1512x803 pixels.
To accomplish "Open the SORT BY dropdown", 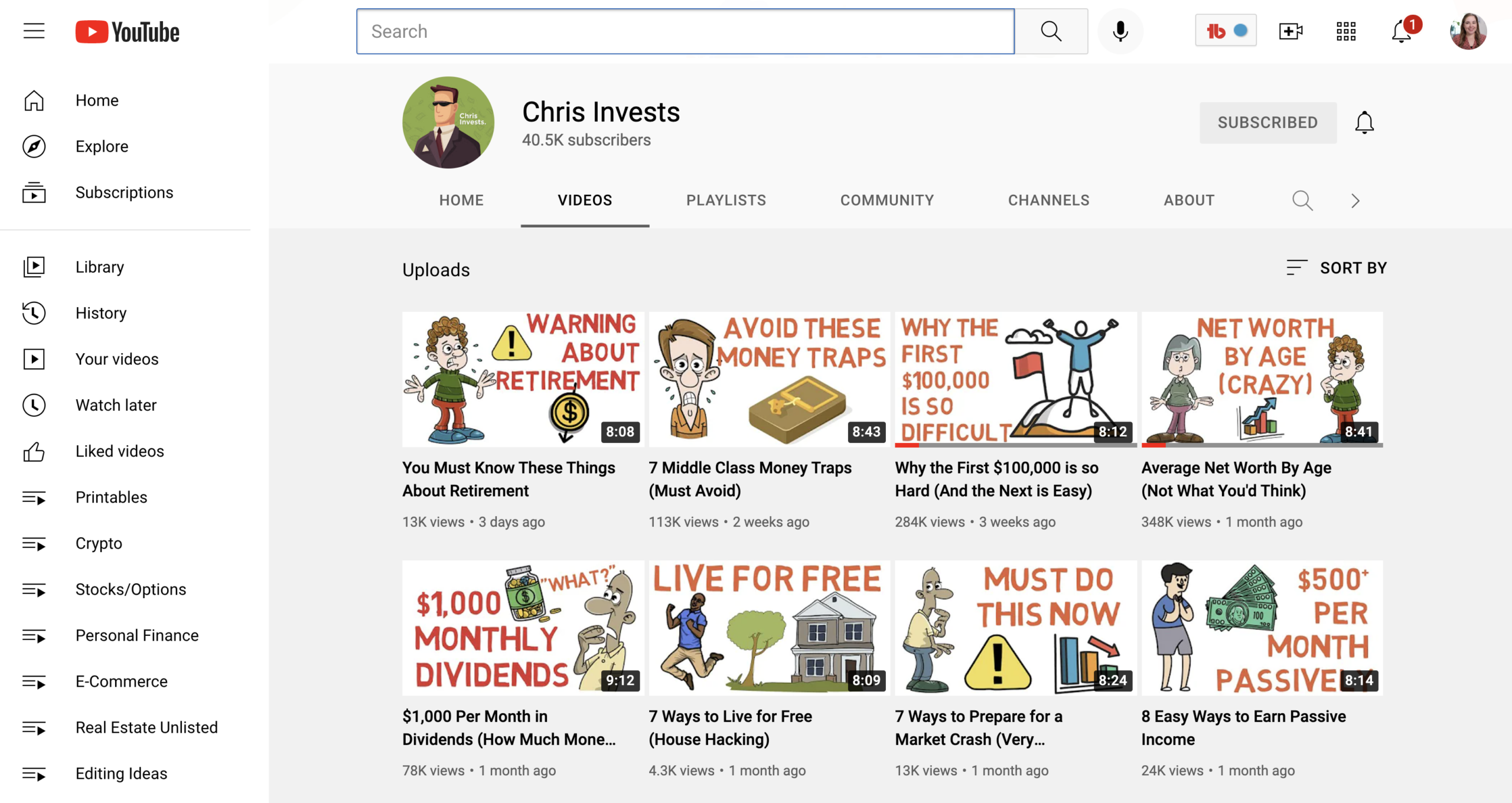I will 1337,268.
